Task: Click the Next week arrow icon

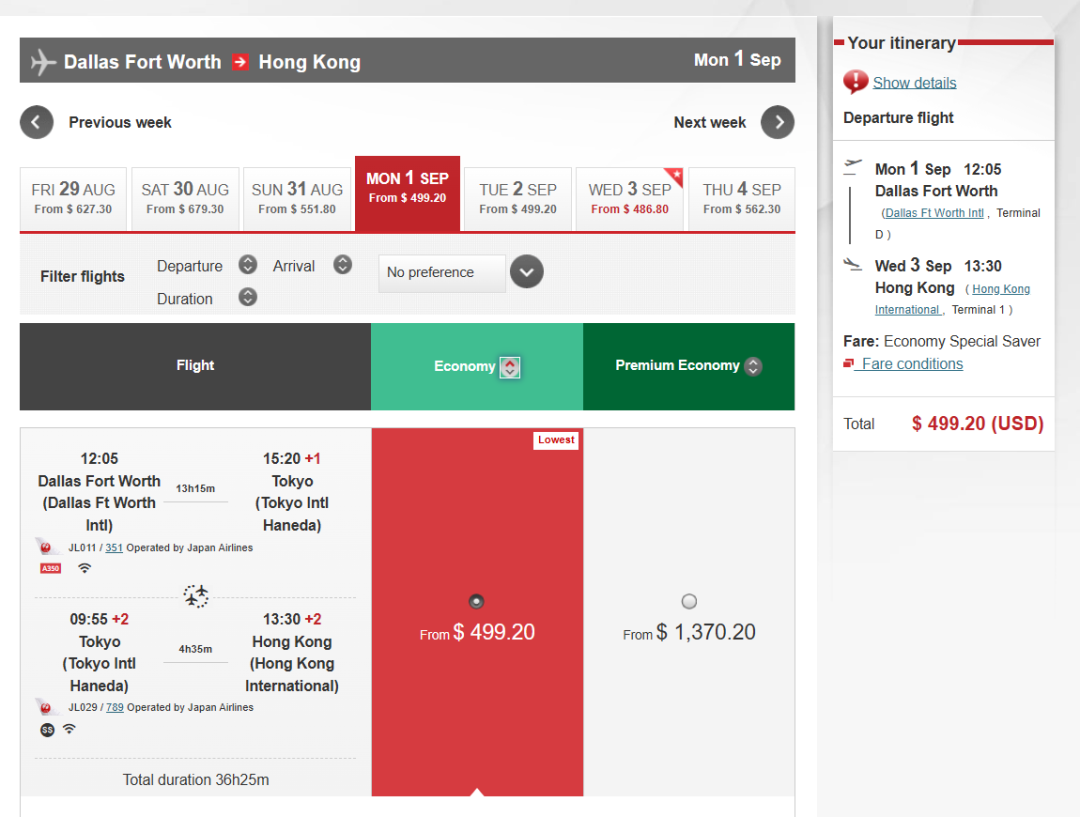Action: click(777, 123)
